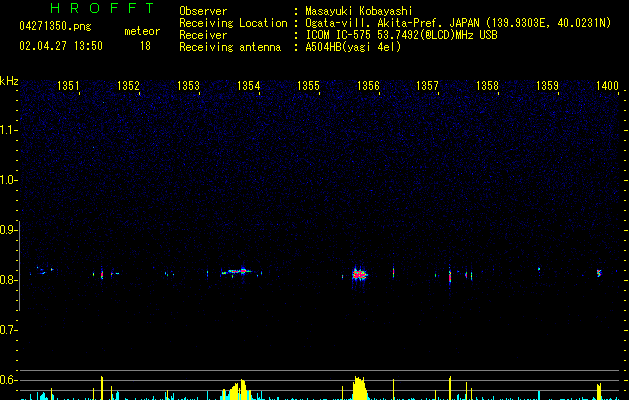Click the 1357 time axis marker
The height and width of the screenshot is (400, 629).
[x=427, y=86]
